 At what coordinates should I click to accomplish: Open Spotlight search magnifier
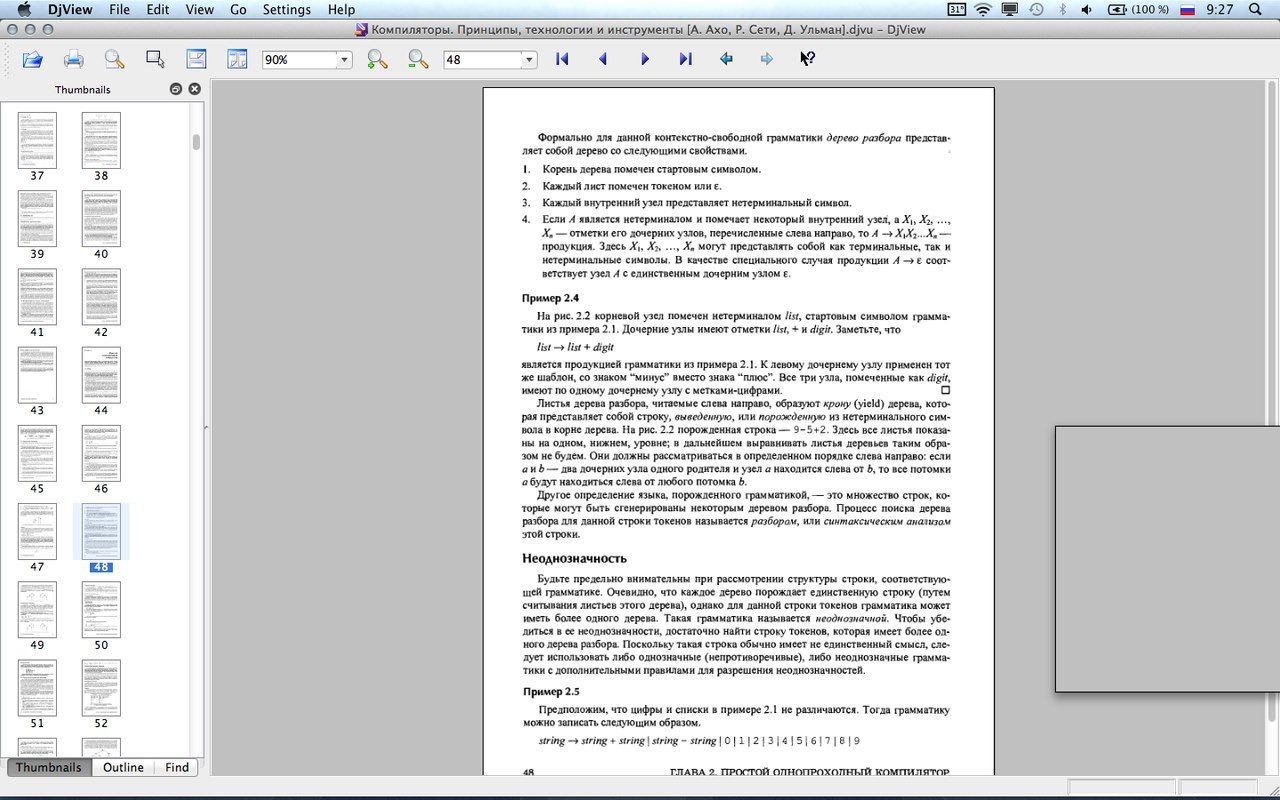click(1256, 9)
